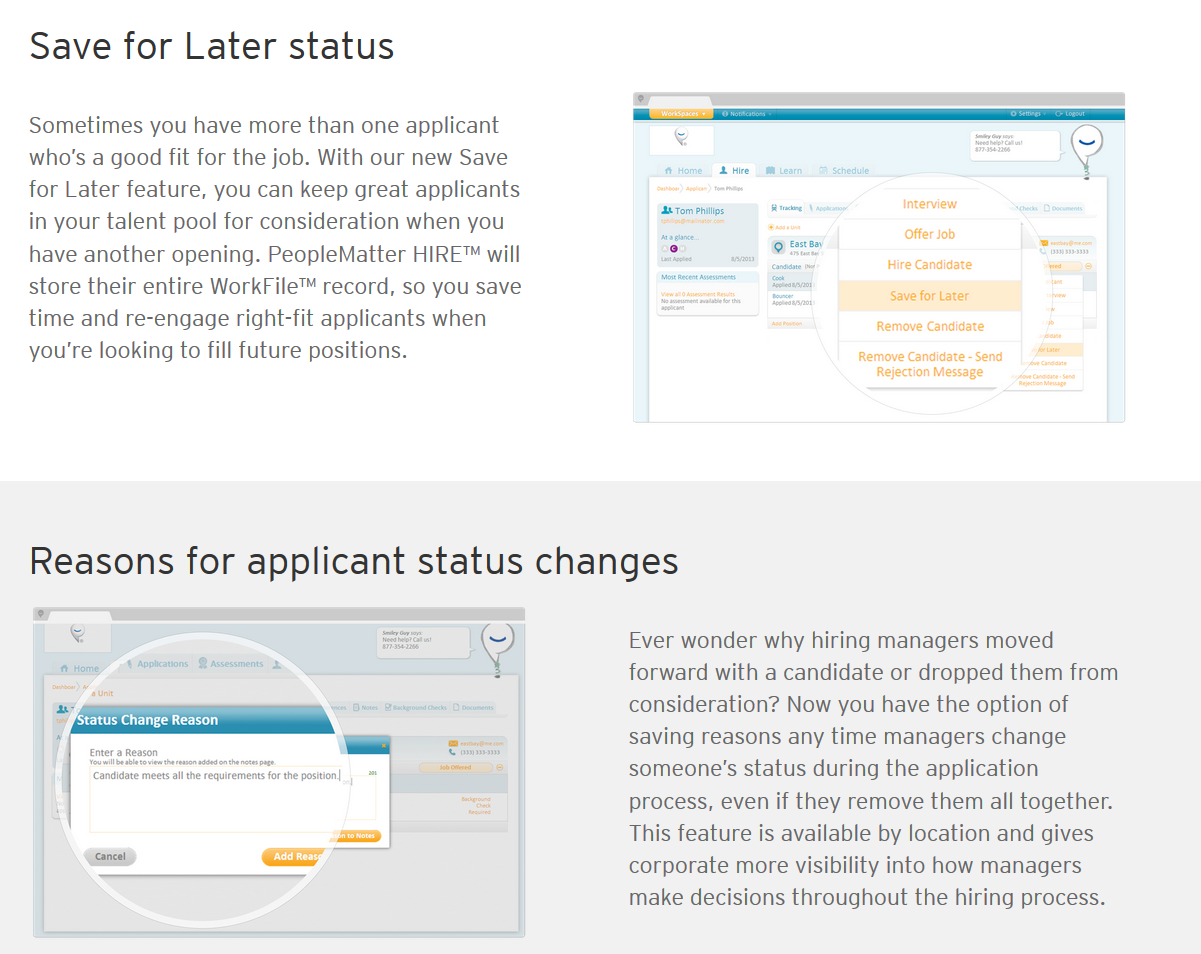Switch to the Schedule tab
The width and height of the screenshot is (1201, 954).
pos(844,171)
